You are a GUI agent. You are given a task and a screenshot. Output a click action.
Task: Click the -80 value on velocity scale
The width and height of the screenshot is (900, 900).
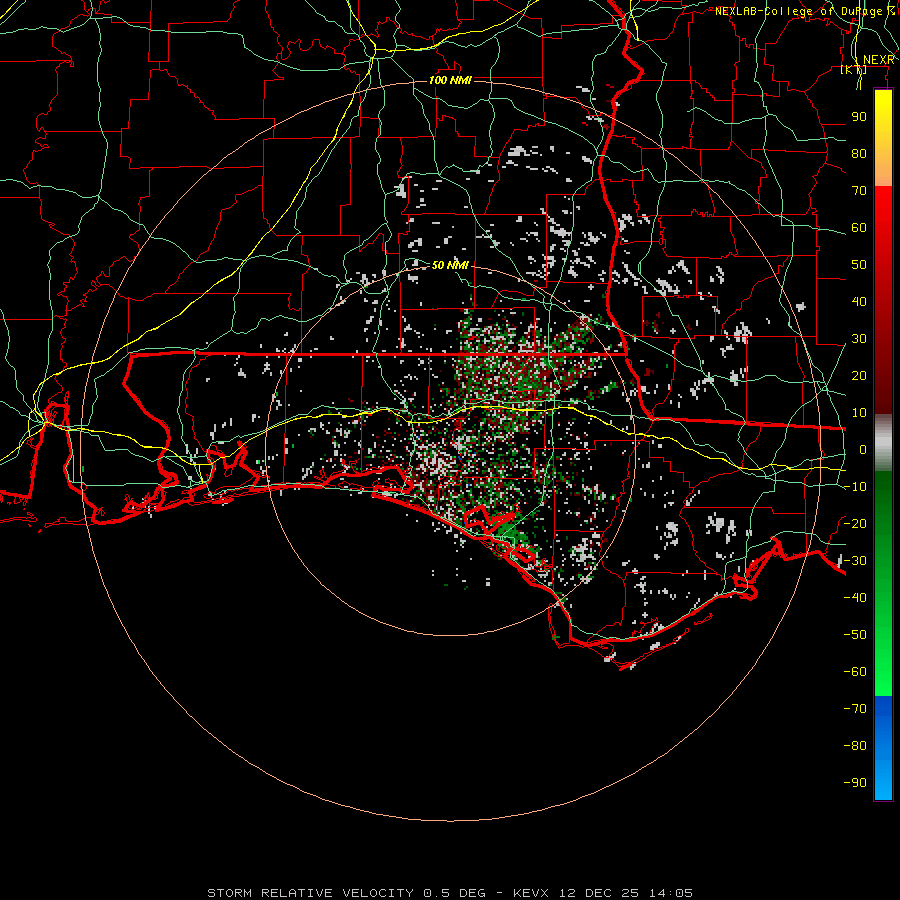point(855,746)
